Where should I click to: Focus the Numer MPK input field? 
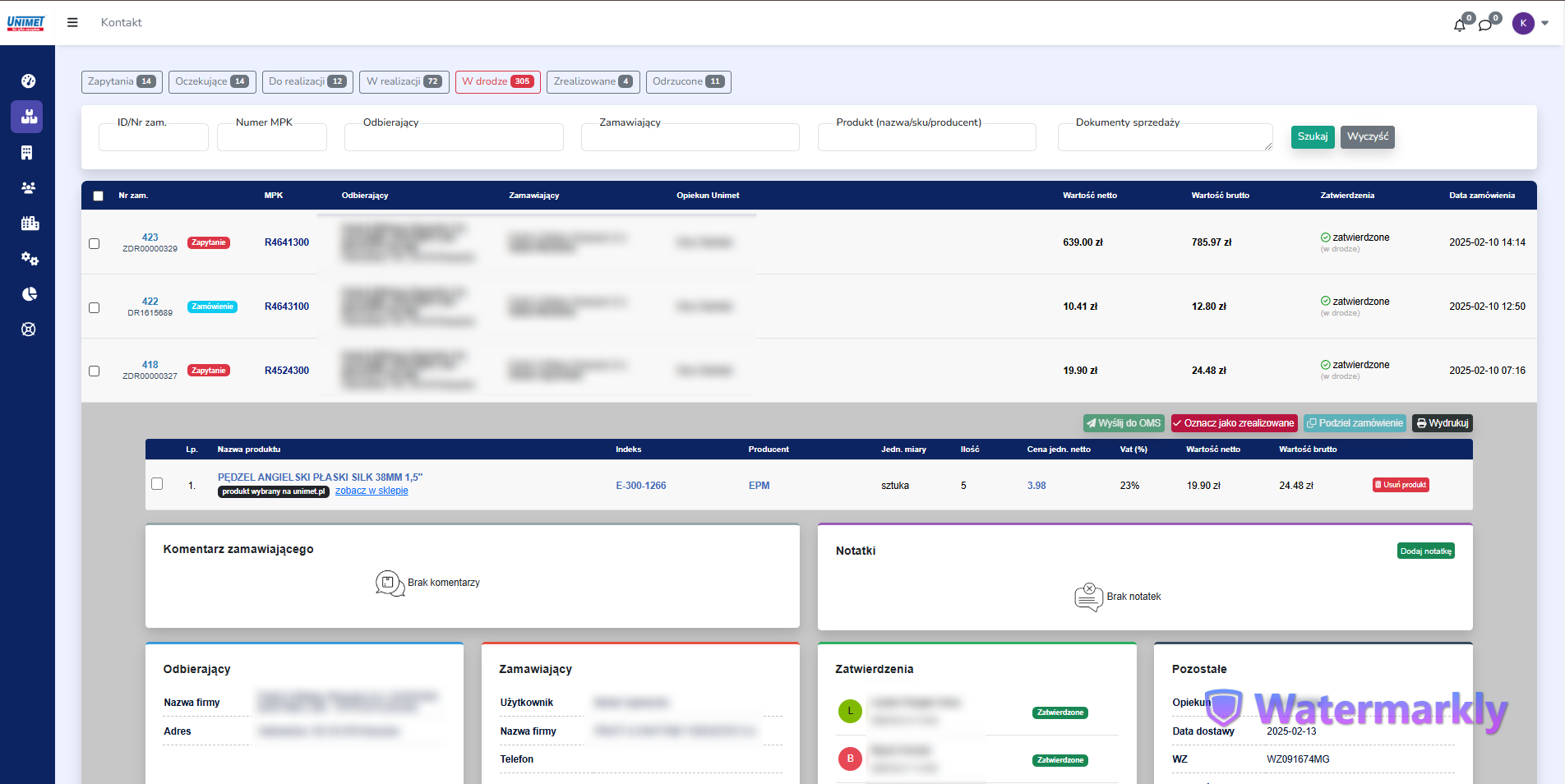click(272, 137)
